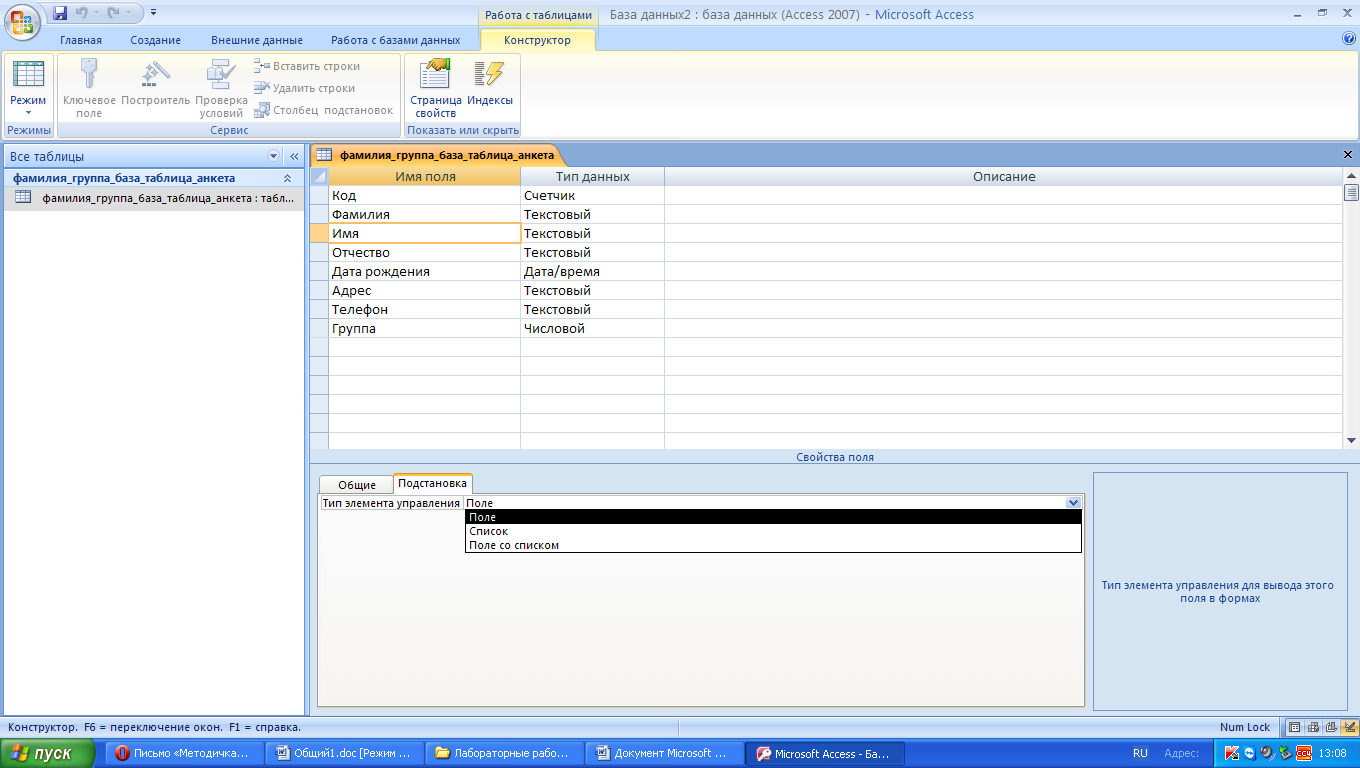Select the Дата рождения field name cell
The width and height of the screenshot is (1360, 768).
pyautogui.click(x=425, y=272)
